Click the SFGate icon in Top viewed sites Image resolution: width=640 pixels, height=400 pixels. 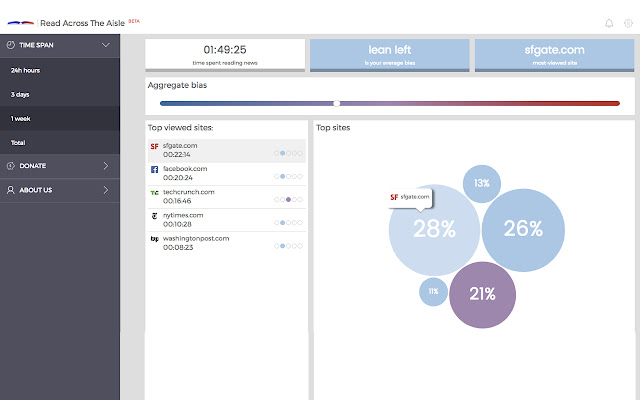pyautogui.click(x=154, y=147)
